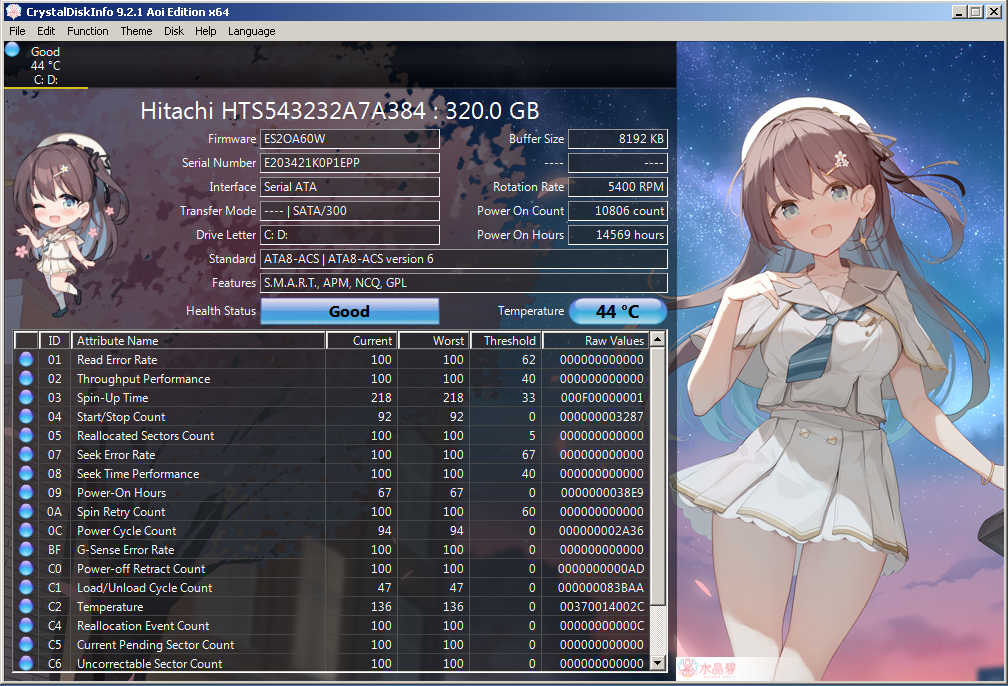This screenshot has height=686, width=1008.
Task: Click the Features field
Action: click(464, 283)
